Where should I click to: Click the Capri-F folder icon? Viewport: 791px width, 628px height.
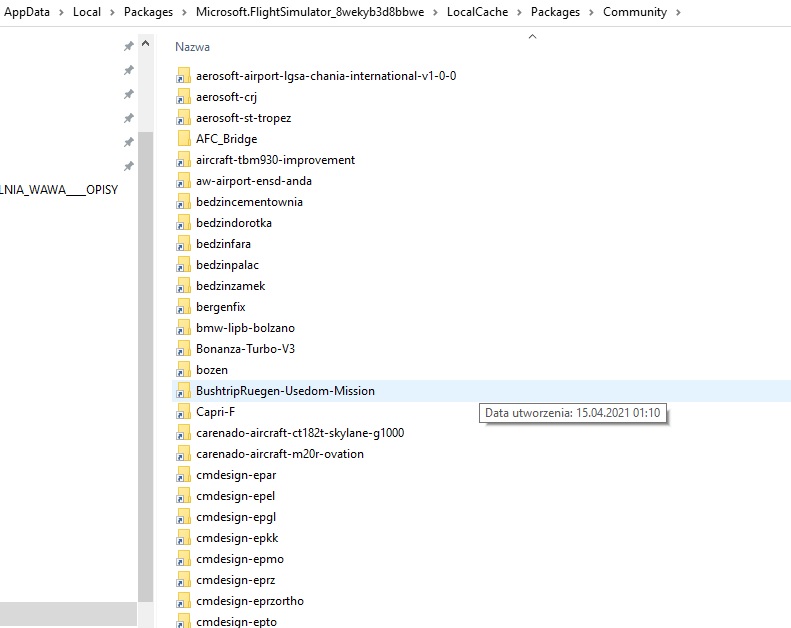183,412
